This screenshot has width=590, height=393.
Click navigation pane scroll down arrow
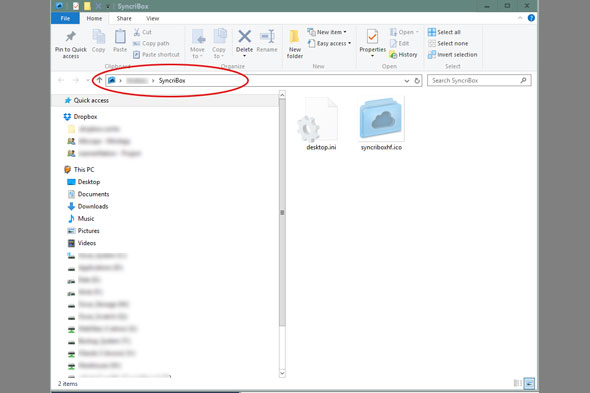click(x=282, y=373)
